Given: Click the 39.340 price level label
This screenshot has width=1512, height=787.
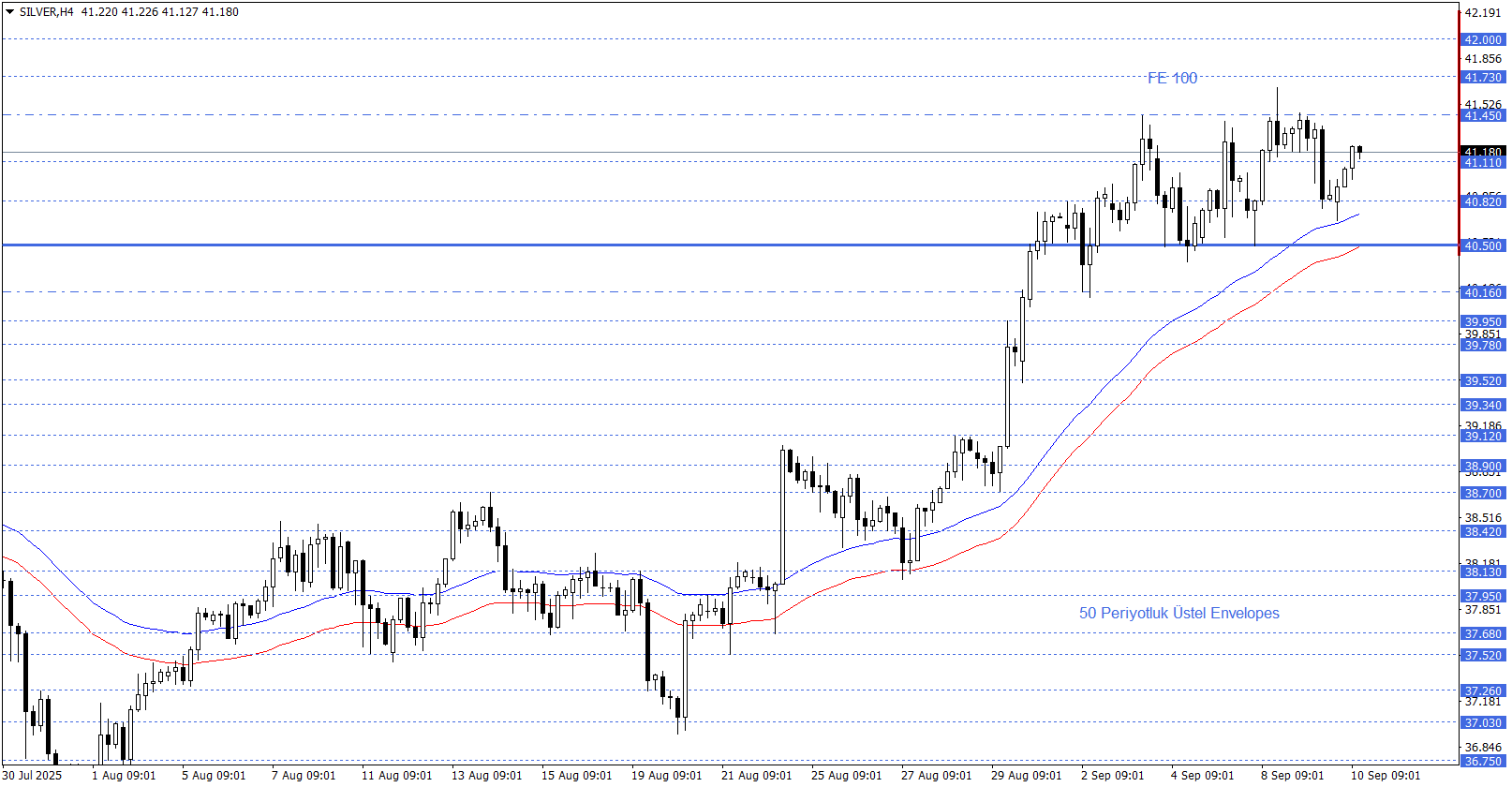Looking at the screenshot, I should pyautogui.click(x=1483, y=406).
